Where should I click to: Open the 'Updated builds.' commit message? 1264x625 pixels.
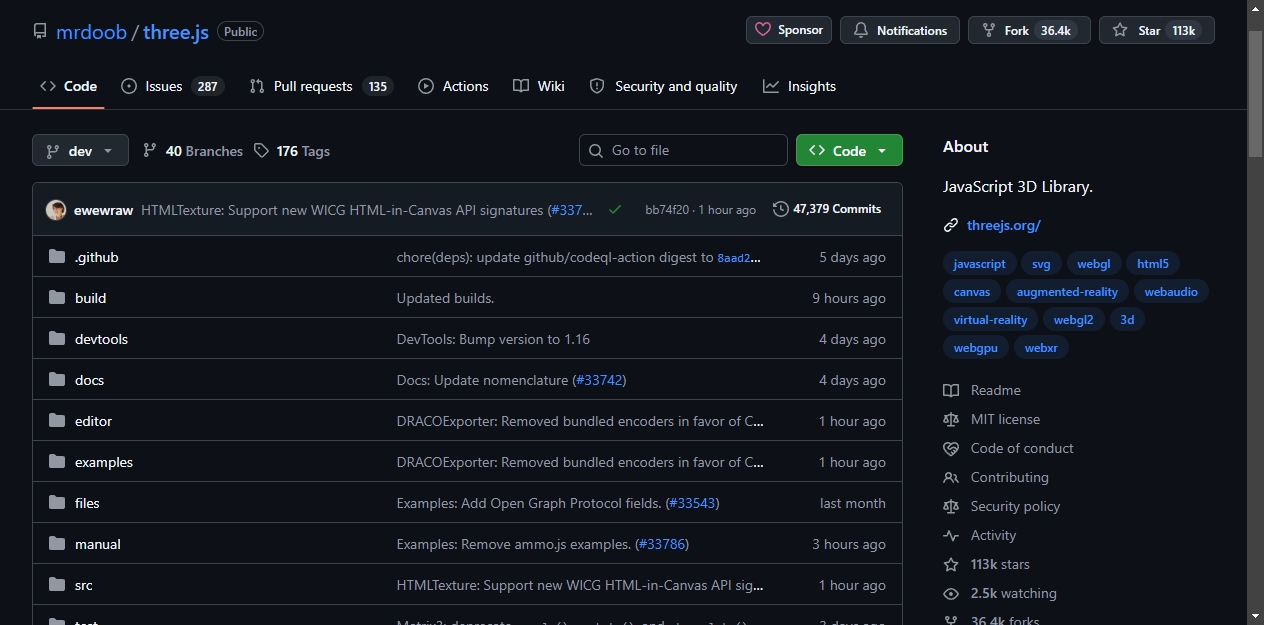pyautogui.click(x=445, y=298)
